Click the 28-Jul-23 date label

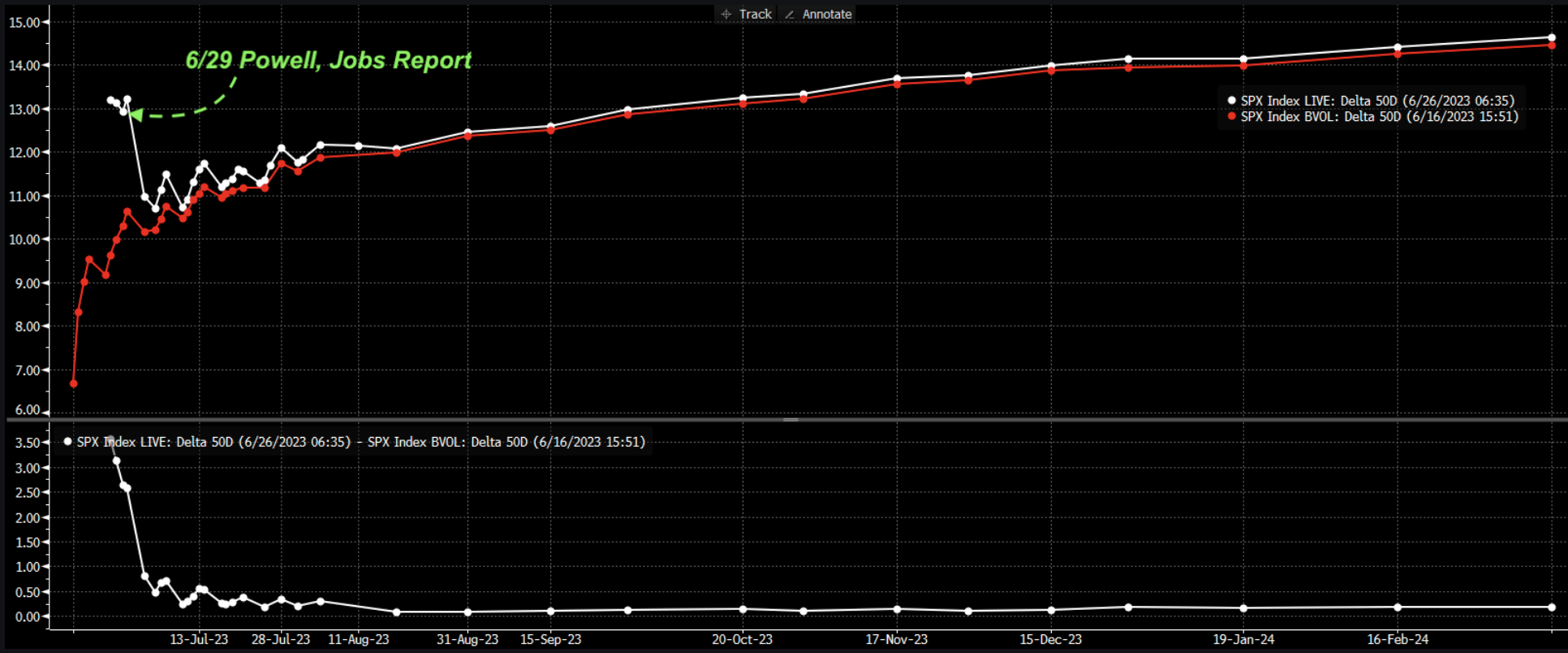(281, 639)
